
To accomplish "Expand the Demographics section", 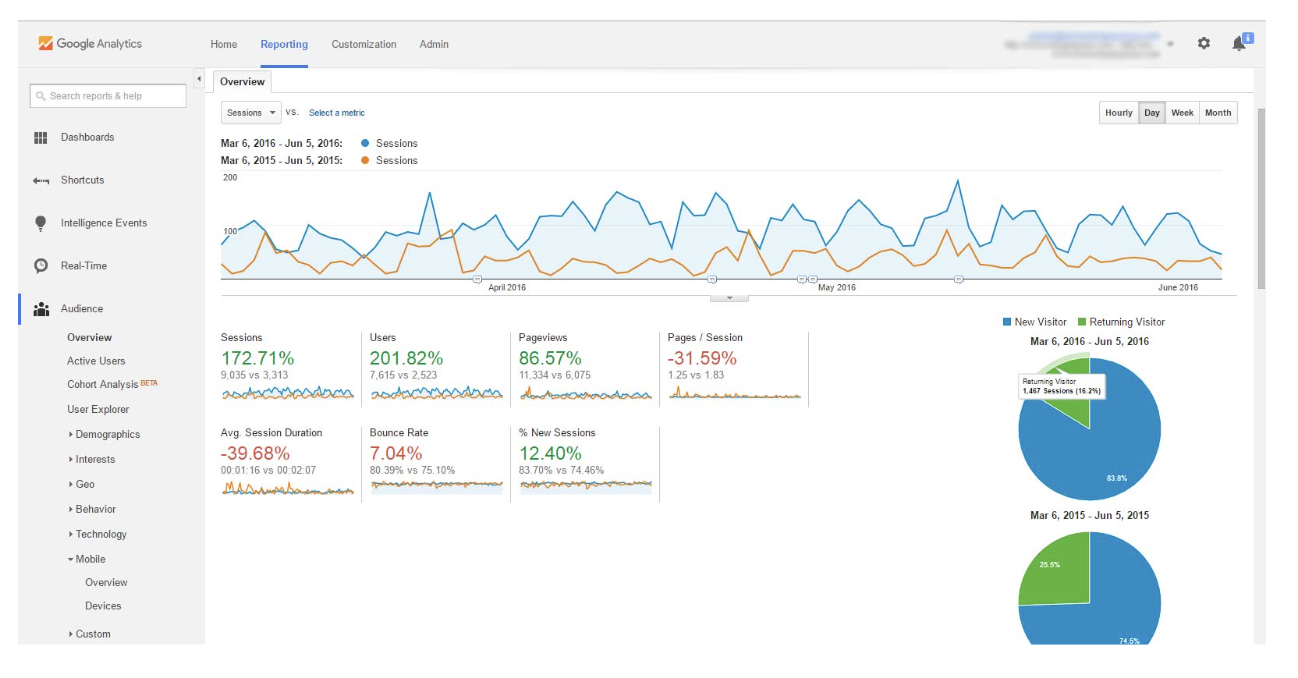I will [109, 434].
